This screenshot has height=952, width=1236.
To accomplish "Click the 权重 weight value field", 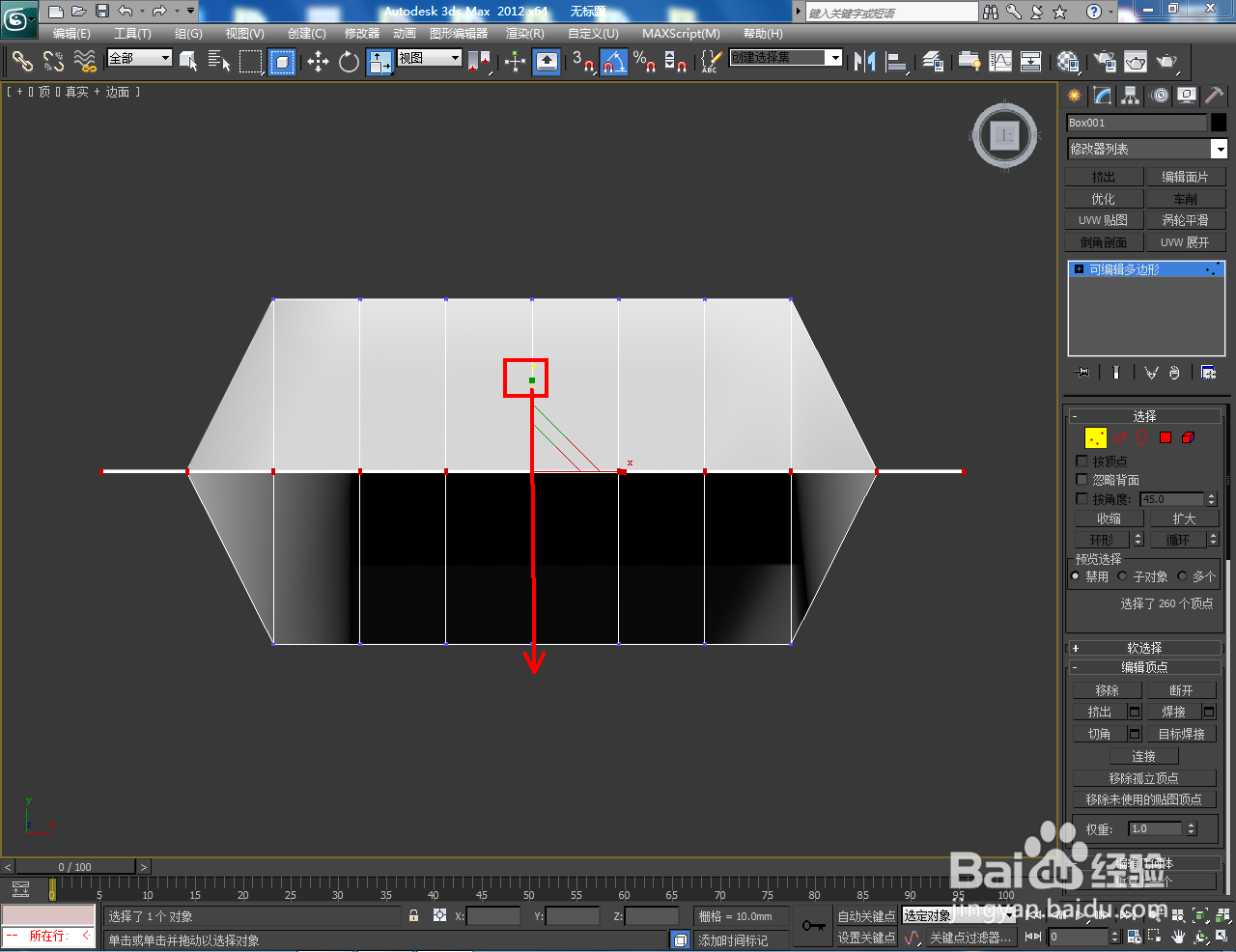I will (x=1156, y=828).
